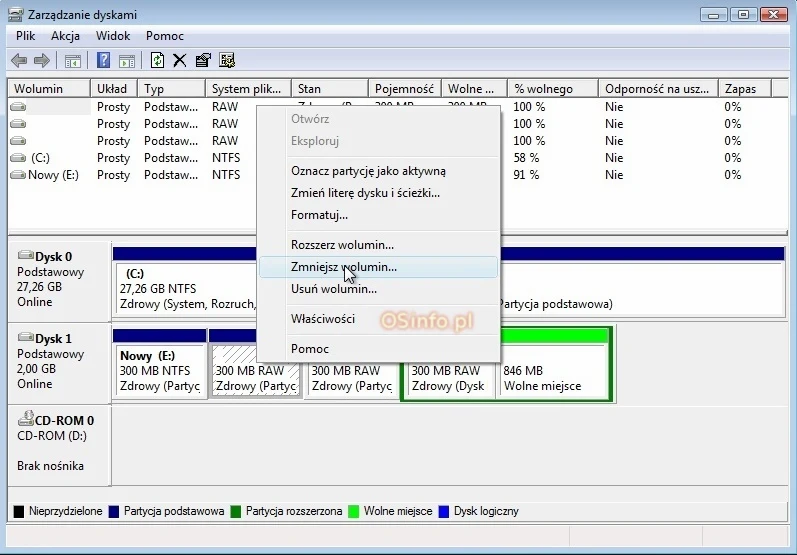Viewport: 797px width, 555px height.
Task: Select the Nowy (E:) partition block on Dysk 1
Action: point(159,370)
